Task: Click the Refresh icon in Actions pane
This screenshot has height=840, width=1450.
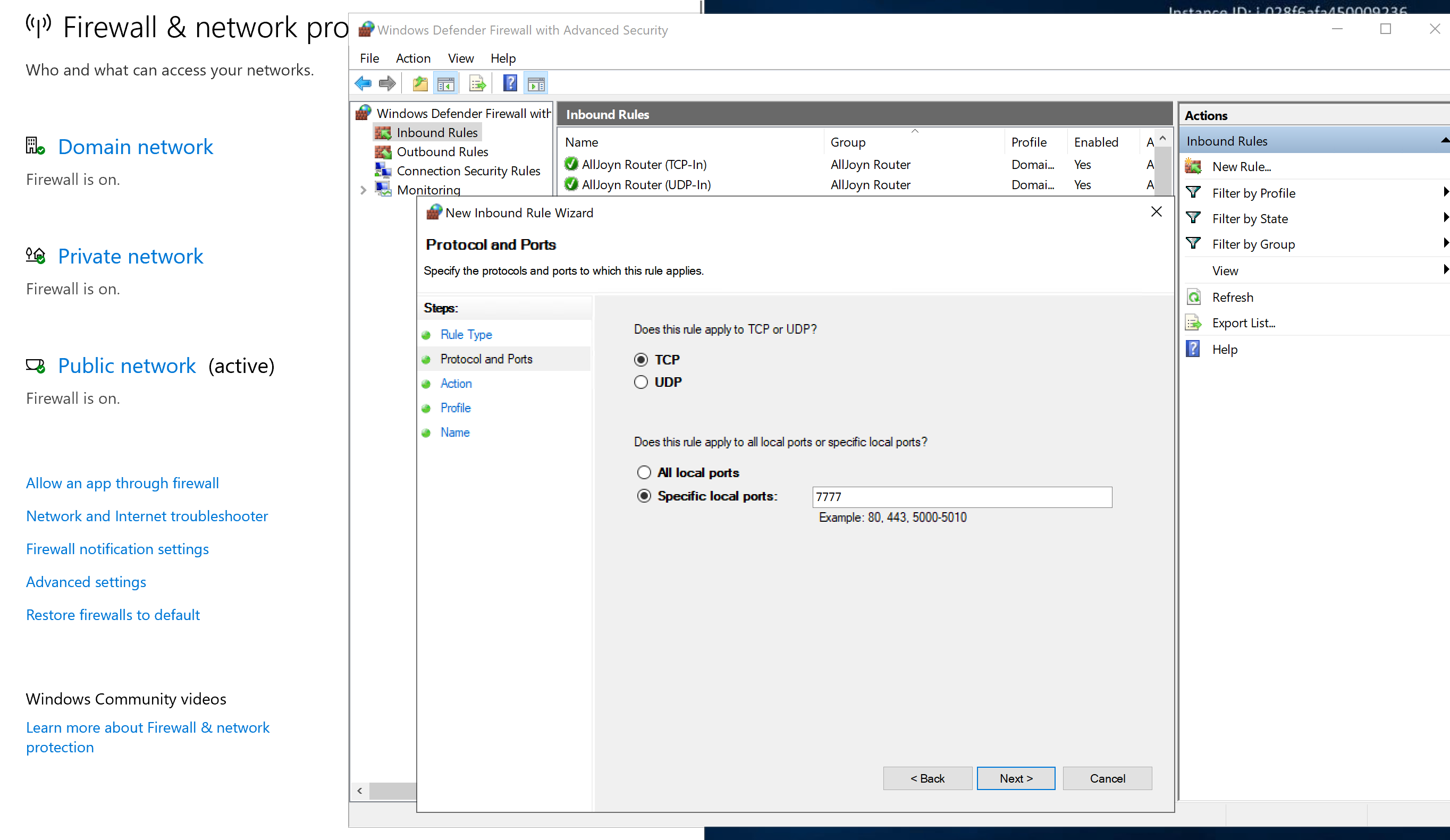Action: (1193, 298)
